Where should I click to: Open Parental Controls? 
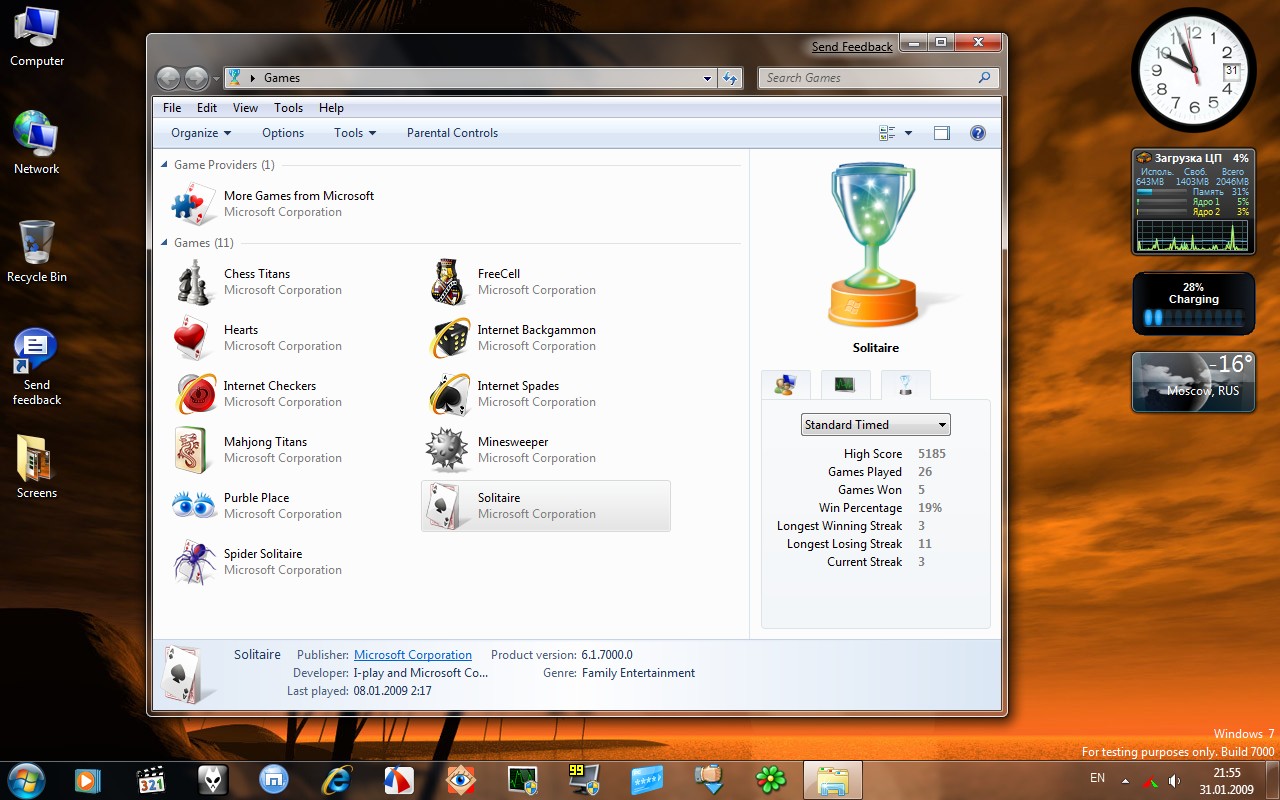point(452,133)
